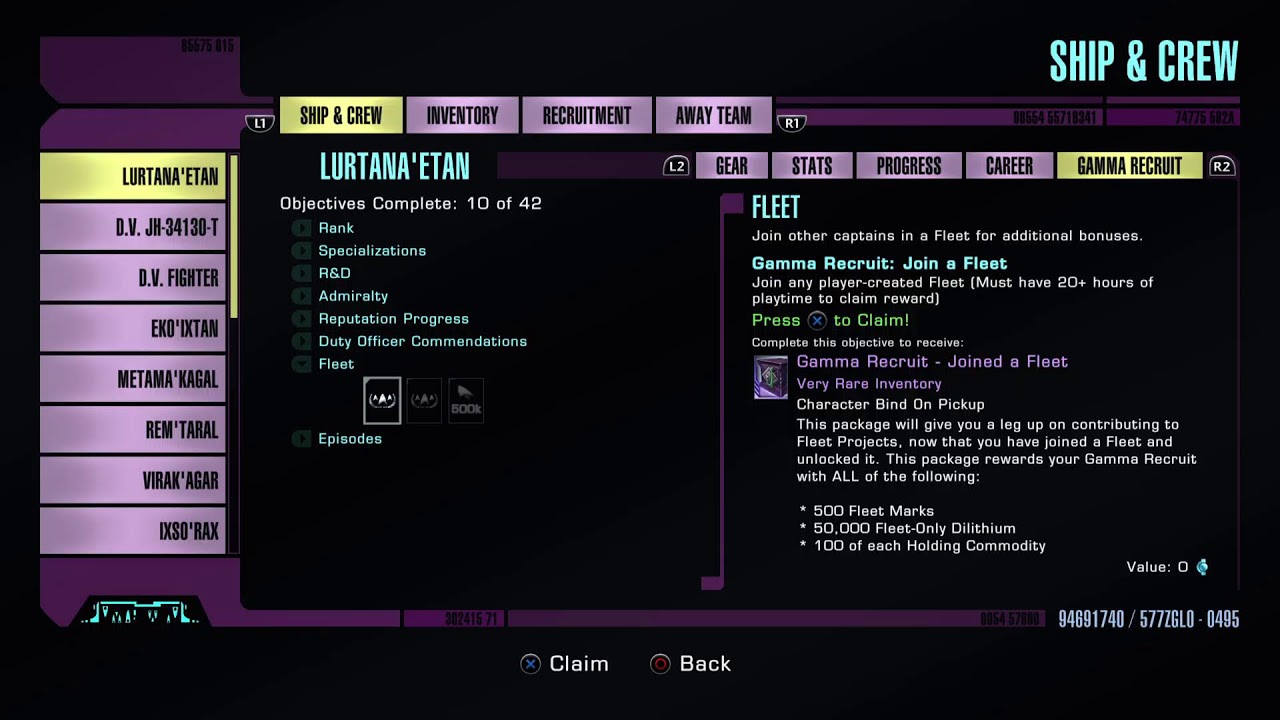Select Eko'Ixtan in the crew list
This screenshot has height=720, width=1280.
click(x=133, y=328)
